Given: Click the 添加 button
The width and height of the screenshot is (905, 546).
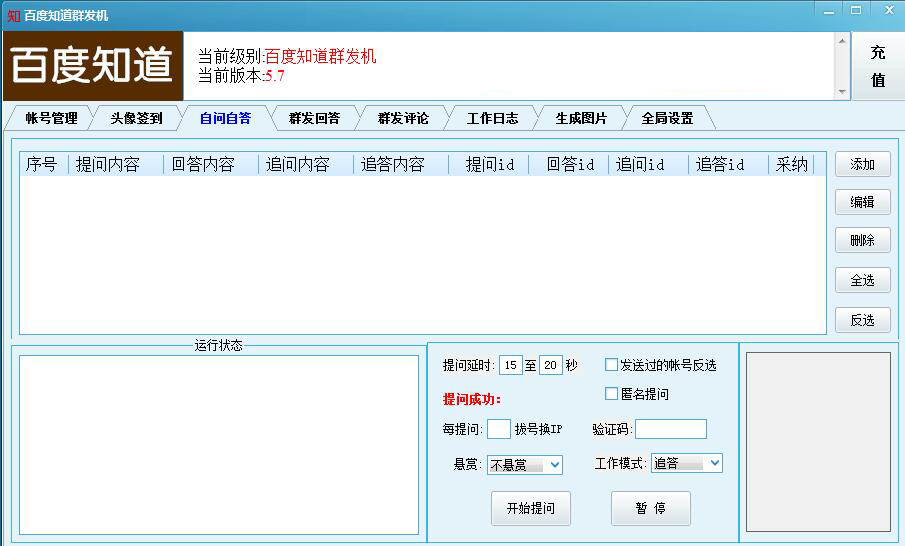Looking at the screenshot, I should point(862,164).
